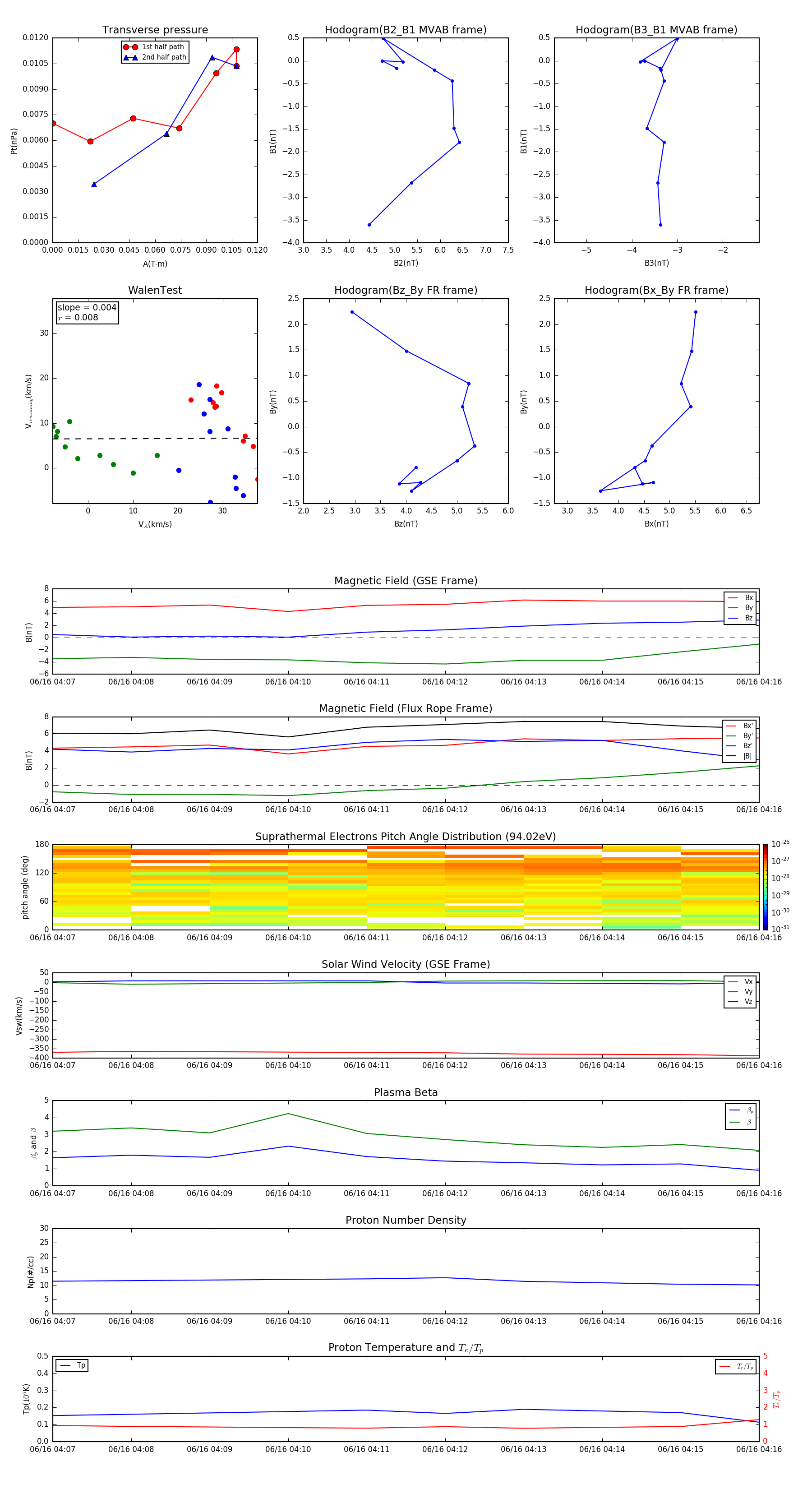
Task: Click the "Hodogram(B3_B1 MVAB frame)" title
Action: [656, 29]
